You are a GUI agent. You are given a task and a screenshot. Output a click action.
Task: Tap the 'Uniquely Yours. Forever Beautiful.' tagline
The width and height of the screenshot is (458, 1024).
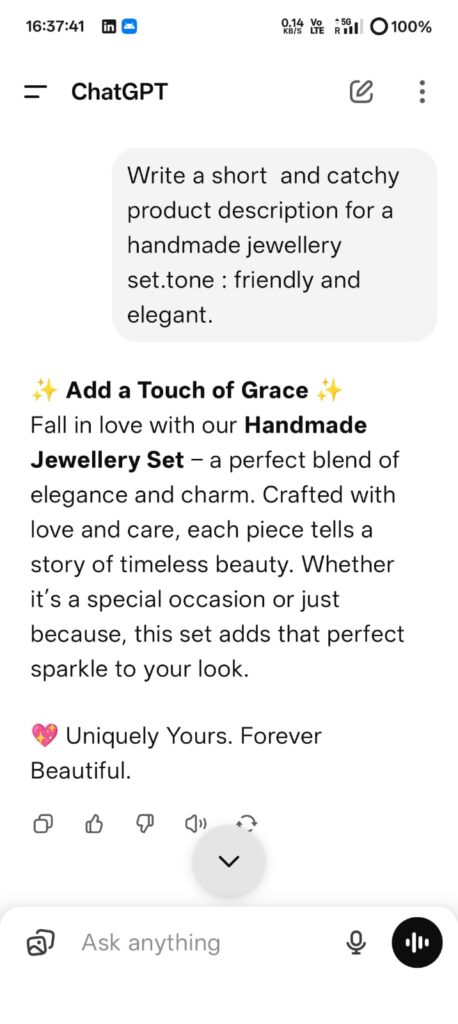176,754
